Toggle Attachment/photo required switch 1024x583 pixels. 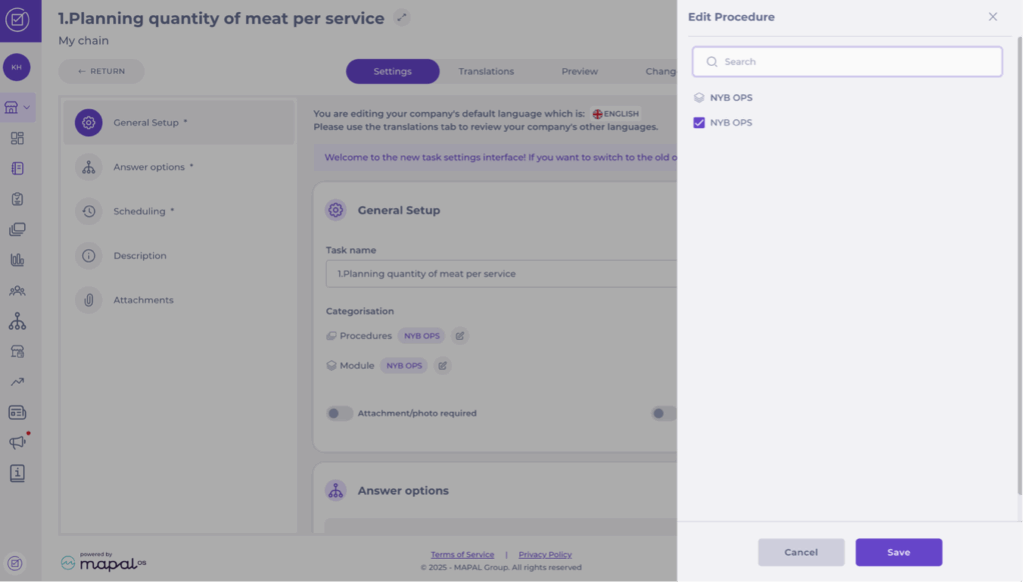(x=340, y=413)
